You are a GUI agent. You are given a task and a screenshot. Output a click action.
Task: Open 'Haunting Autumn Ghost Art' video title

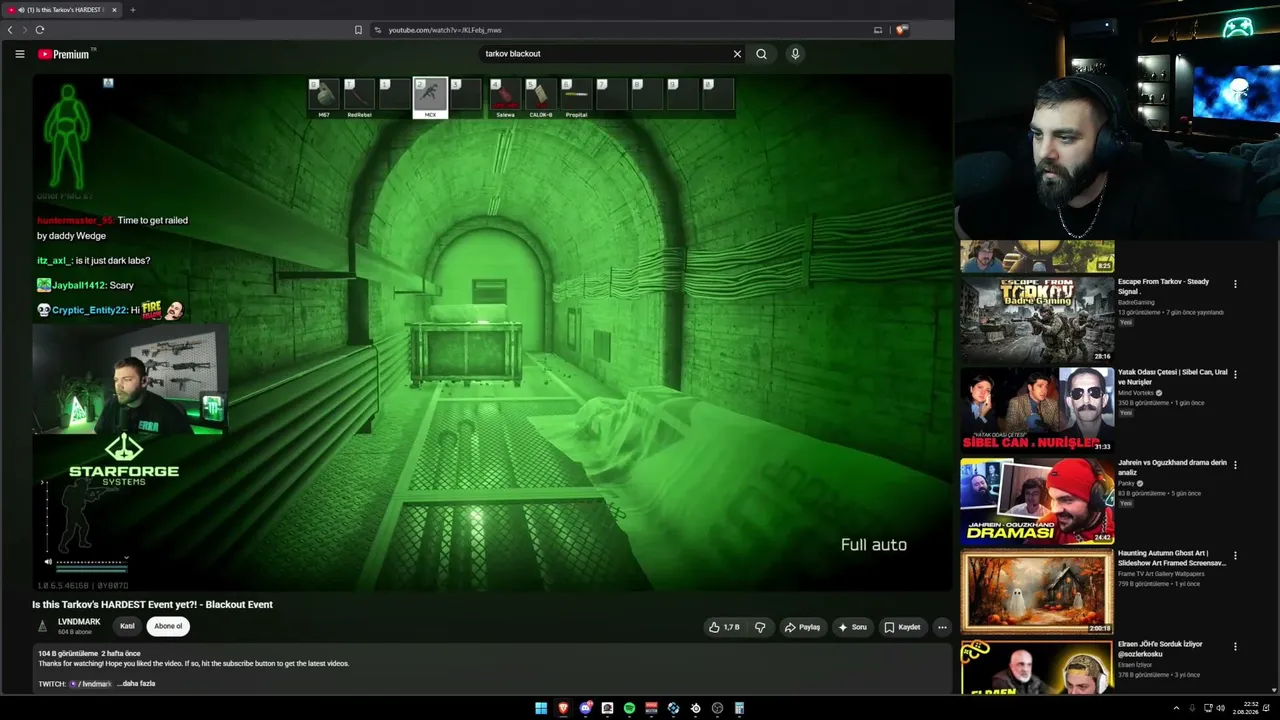[1172, 558]
